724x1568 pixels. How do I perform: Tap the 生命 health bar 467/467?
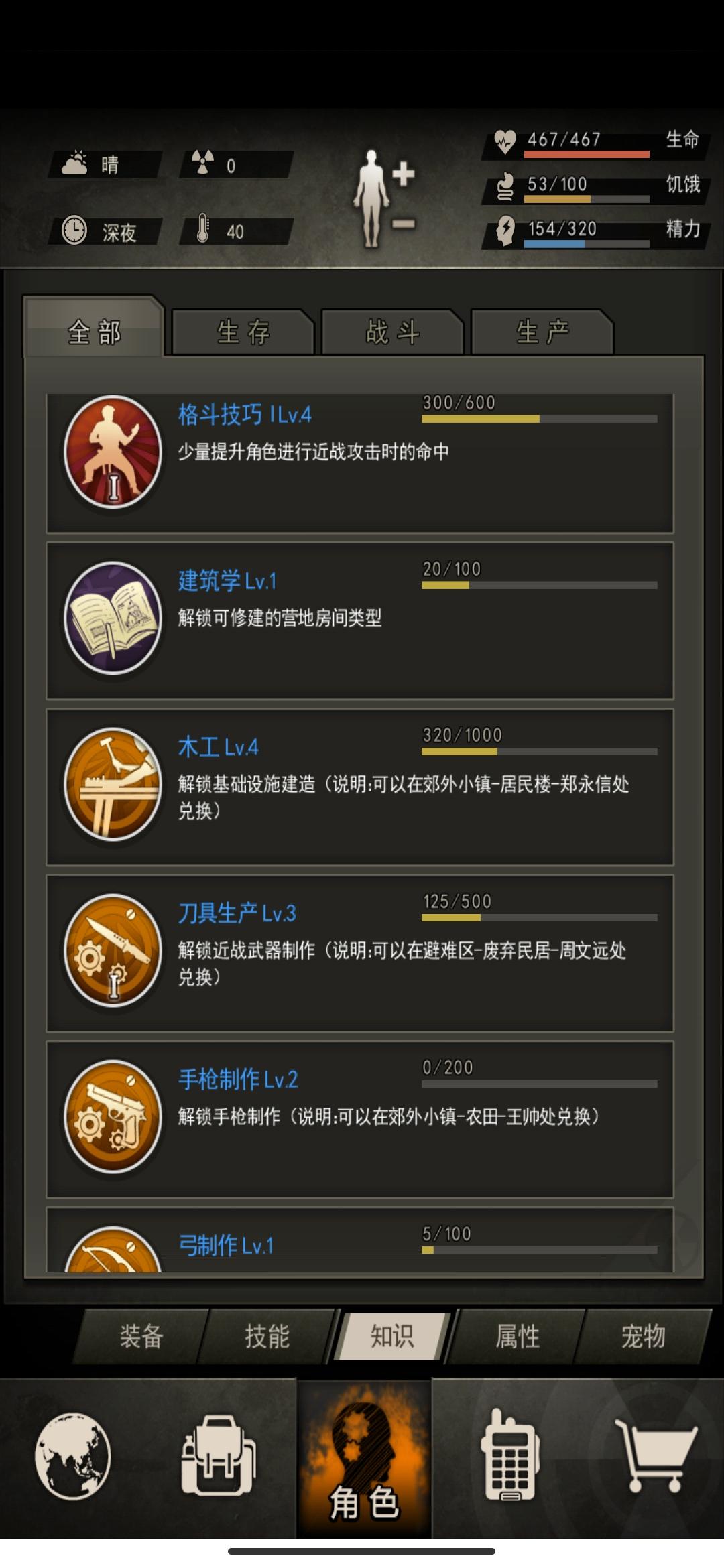point(587,154)
